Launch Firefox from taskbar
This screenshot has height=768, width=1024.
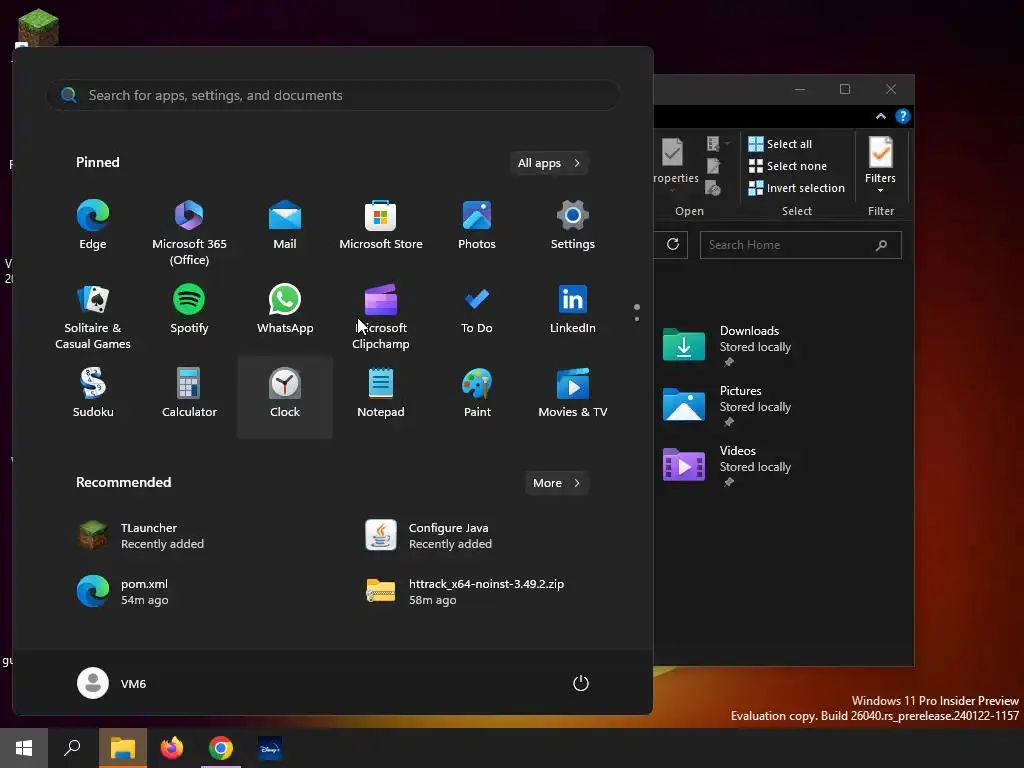pyautogui.click(x=172, y=748)
